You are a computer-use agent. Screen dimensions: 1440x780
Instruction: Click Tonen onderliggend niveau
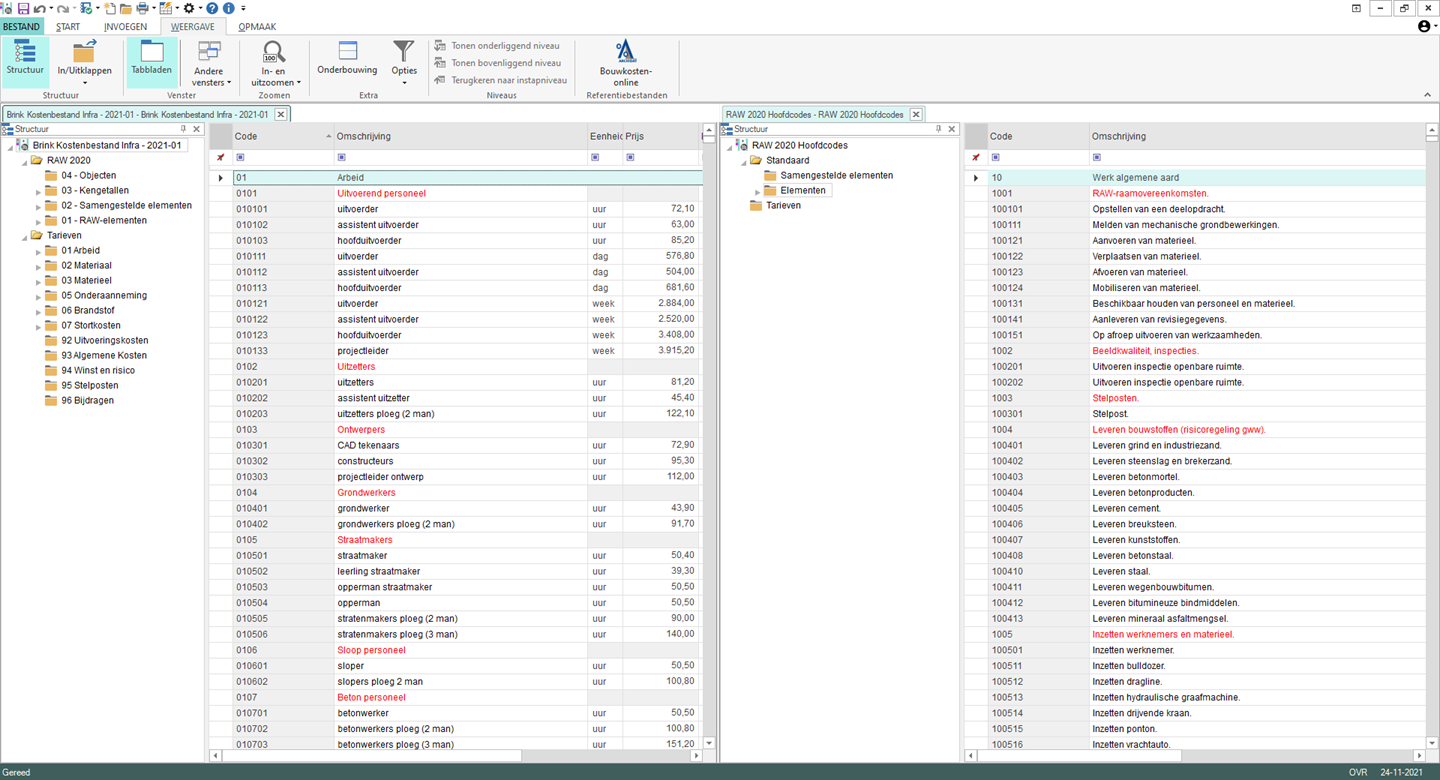497,46
